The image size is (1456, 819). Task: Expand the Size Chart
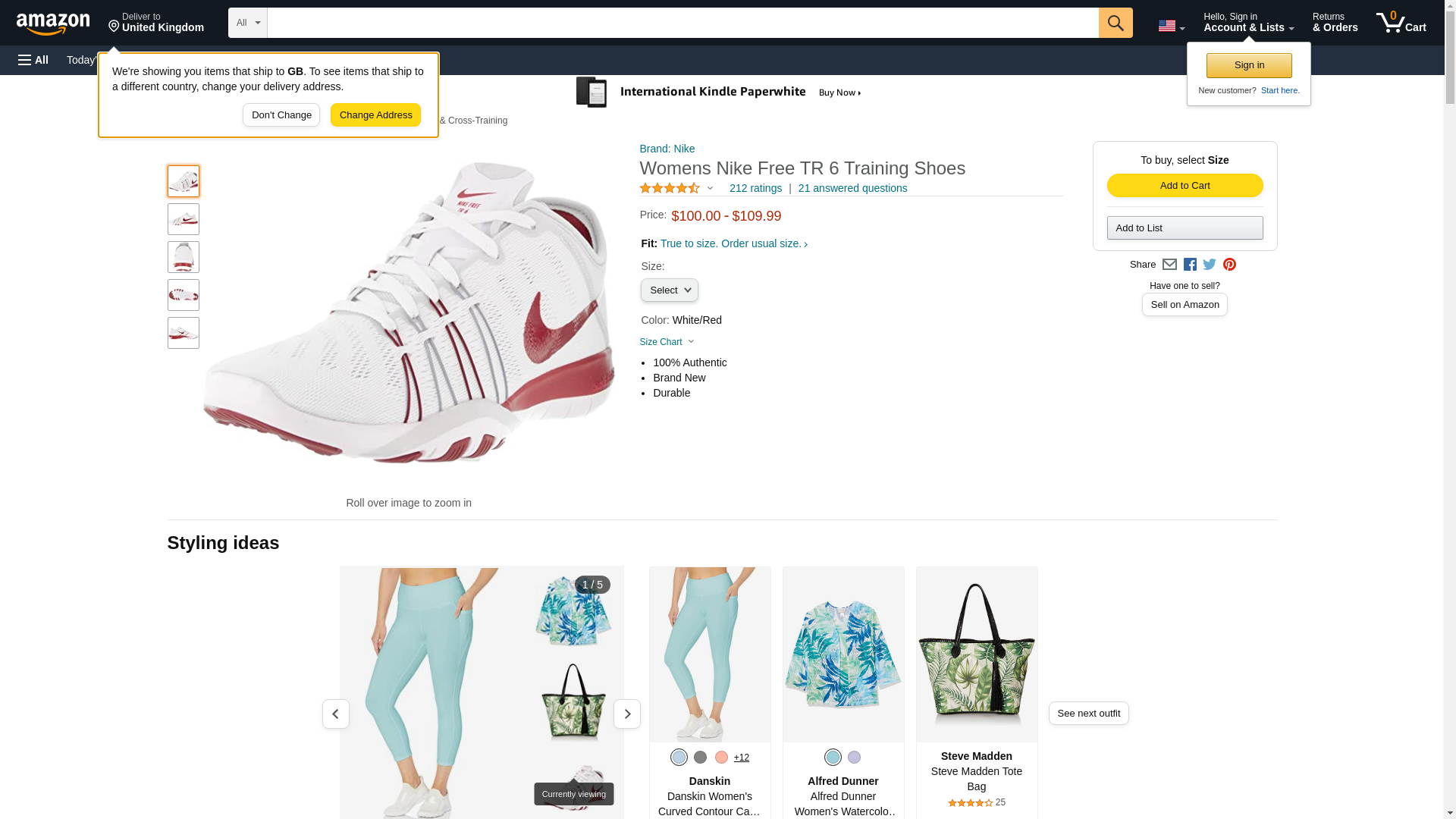[x=667, y=342]
